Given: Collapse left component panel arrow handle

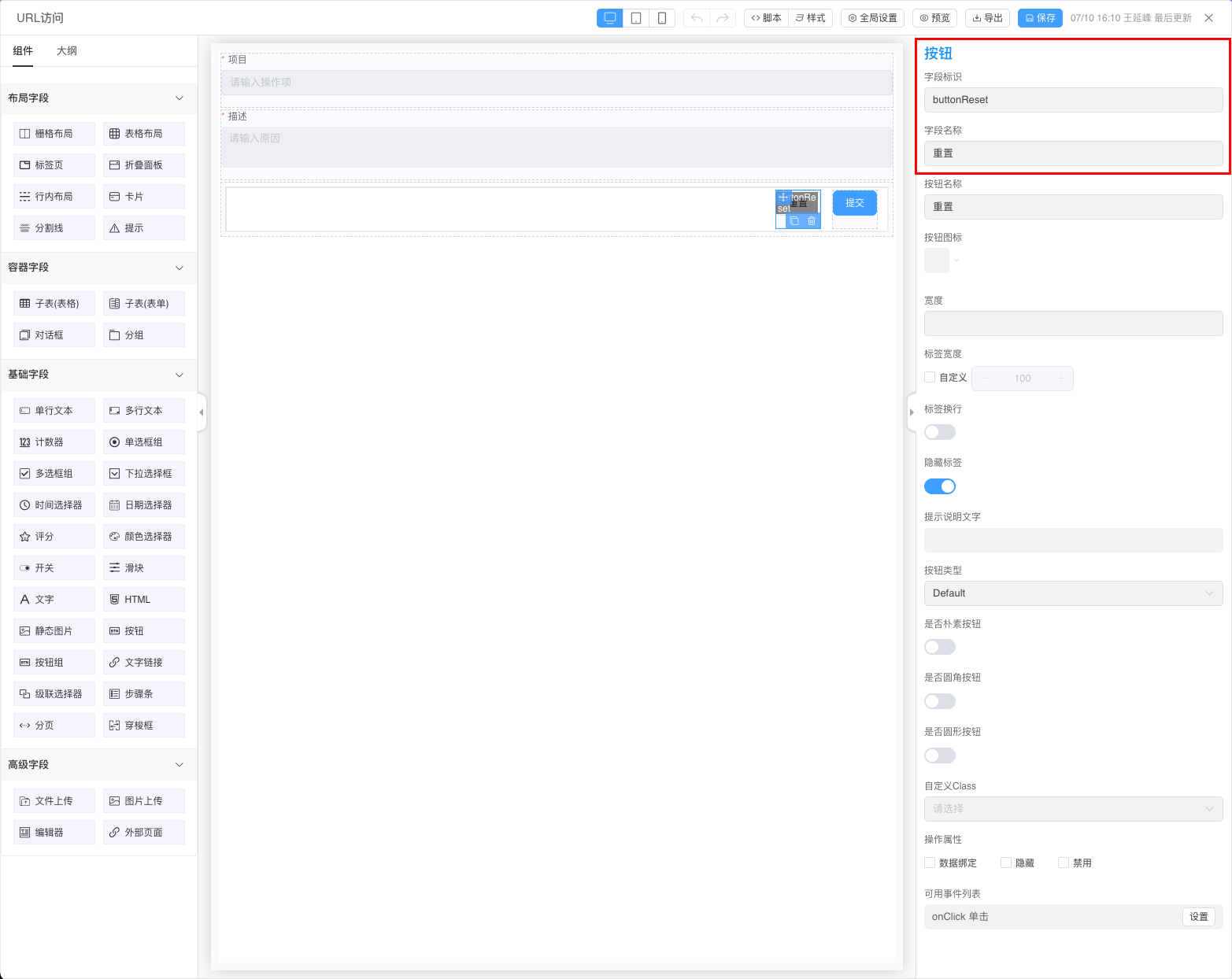Looking at the screenshot, I should pos(202,412).
